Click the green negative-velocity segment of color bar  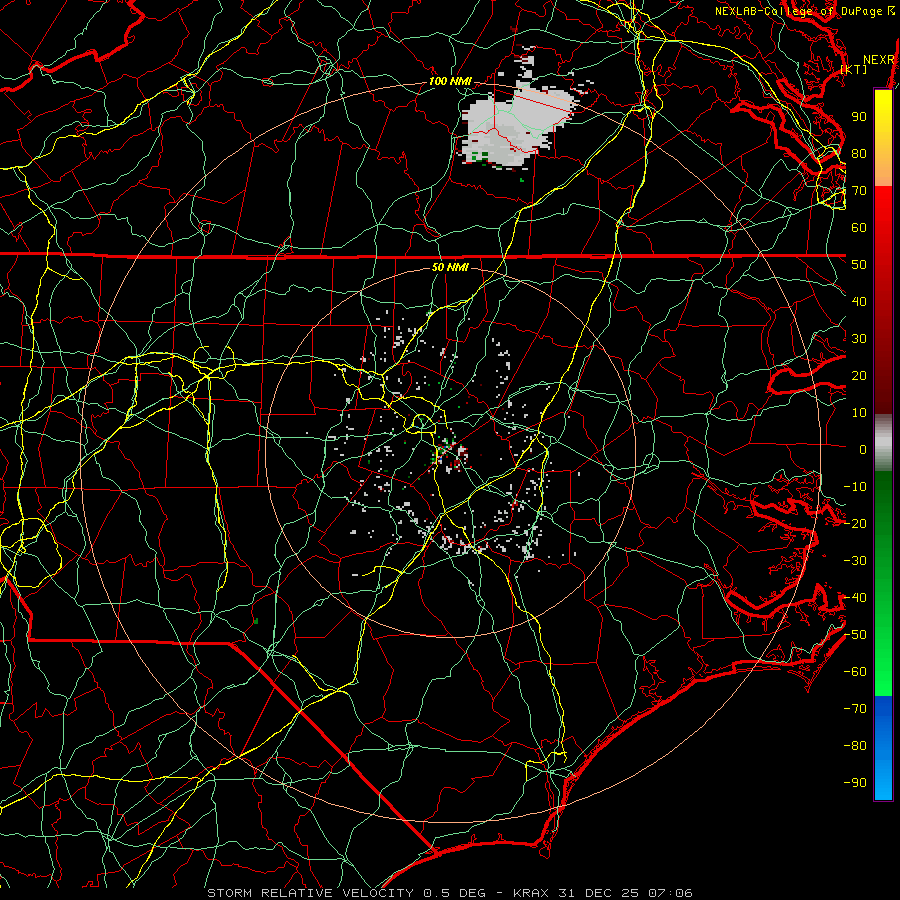click(x=883, y=583)
